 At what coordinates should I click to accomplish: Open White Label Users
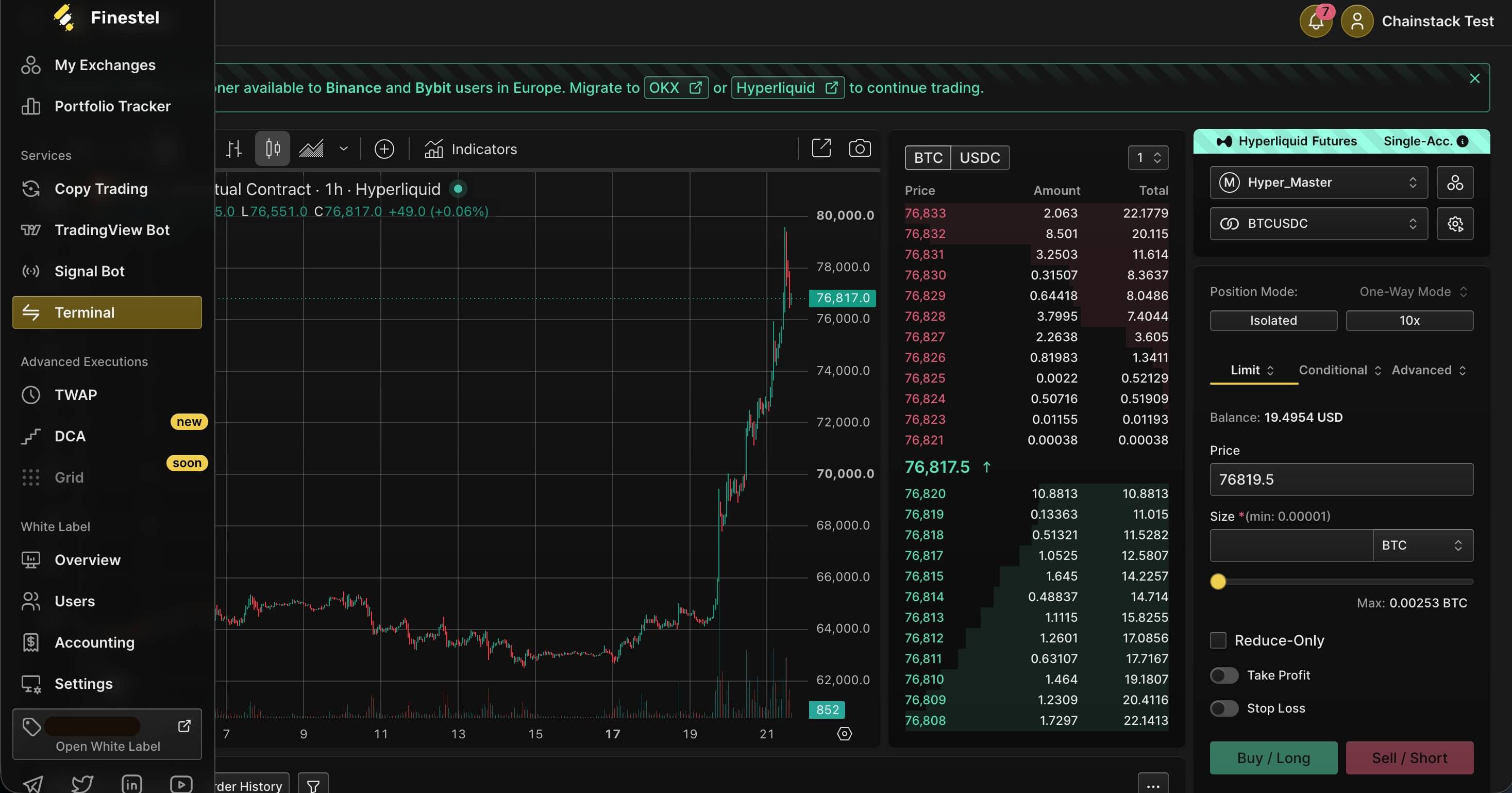(x=107, y=602)
